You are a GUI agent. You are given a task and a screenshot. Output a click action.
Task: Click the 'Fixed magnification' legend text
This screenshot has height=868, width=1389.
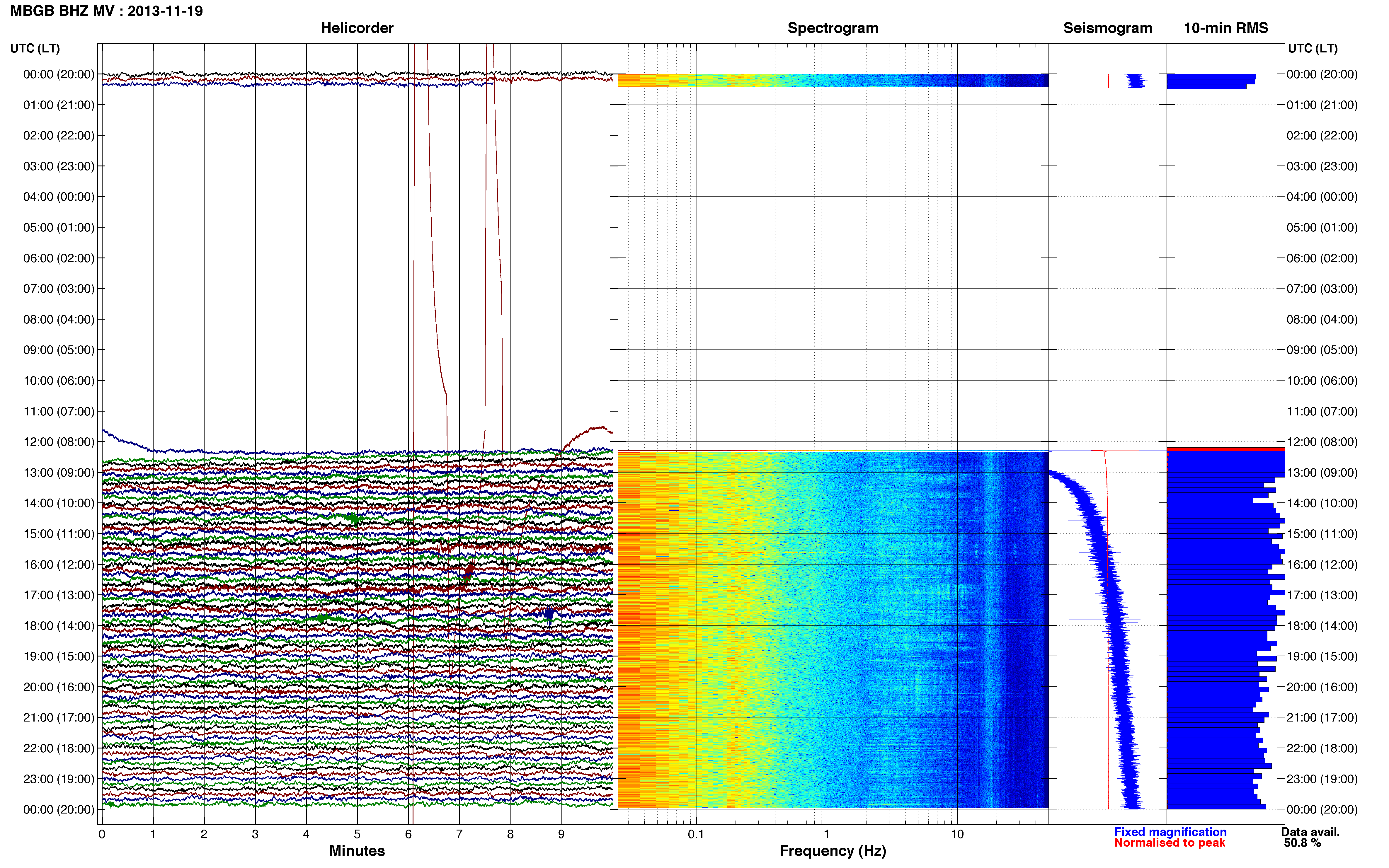1170,832
